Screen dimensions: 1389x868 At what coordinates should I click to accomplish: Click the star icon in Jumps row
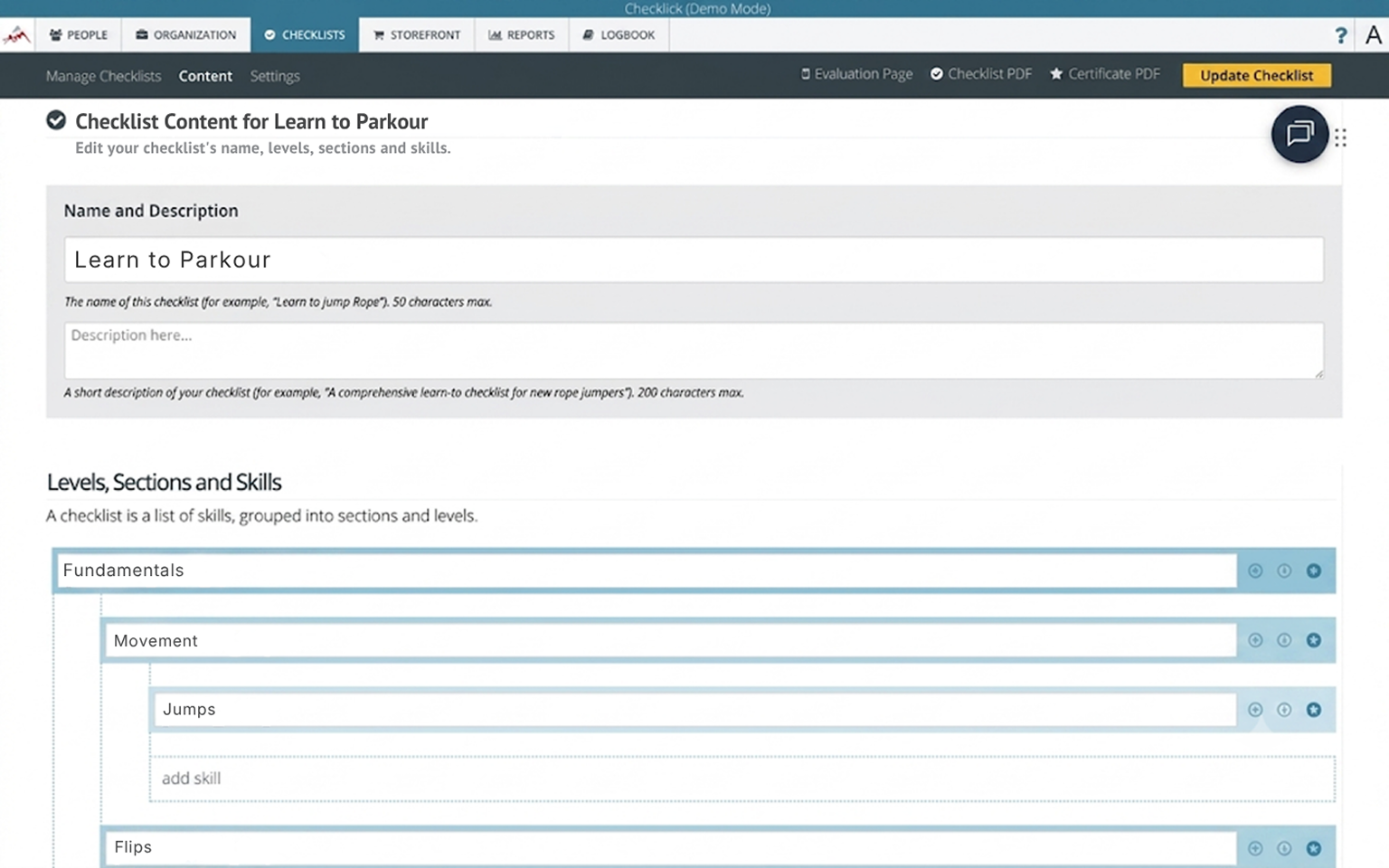pyautogui.click(x=1314, y=710)
